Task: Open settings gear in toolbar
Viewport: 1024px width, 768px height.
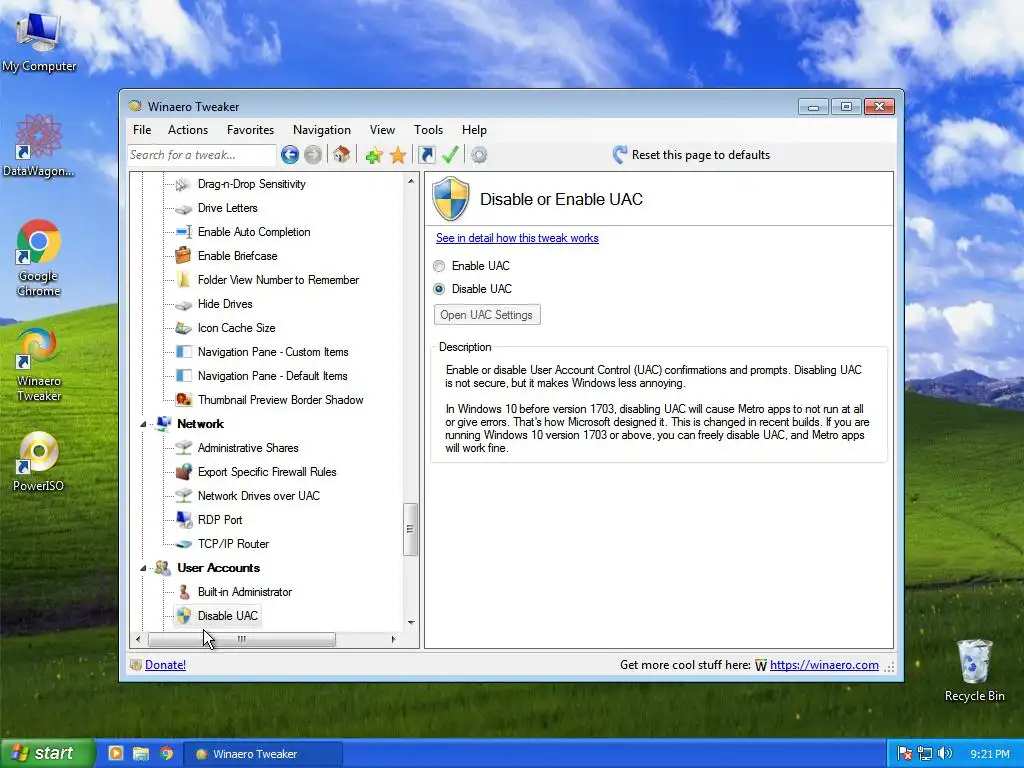Action: [x=479, y=155]
